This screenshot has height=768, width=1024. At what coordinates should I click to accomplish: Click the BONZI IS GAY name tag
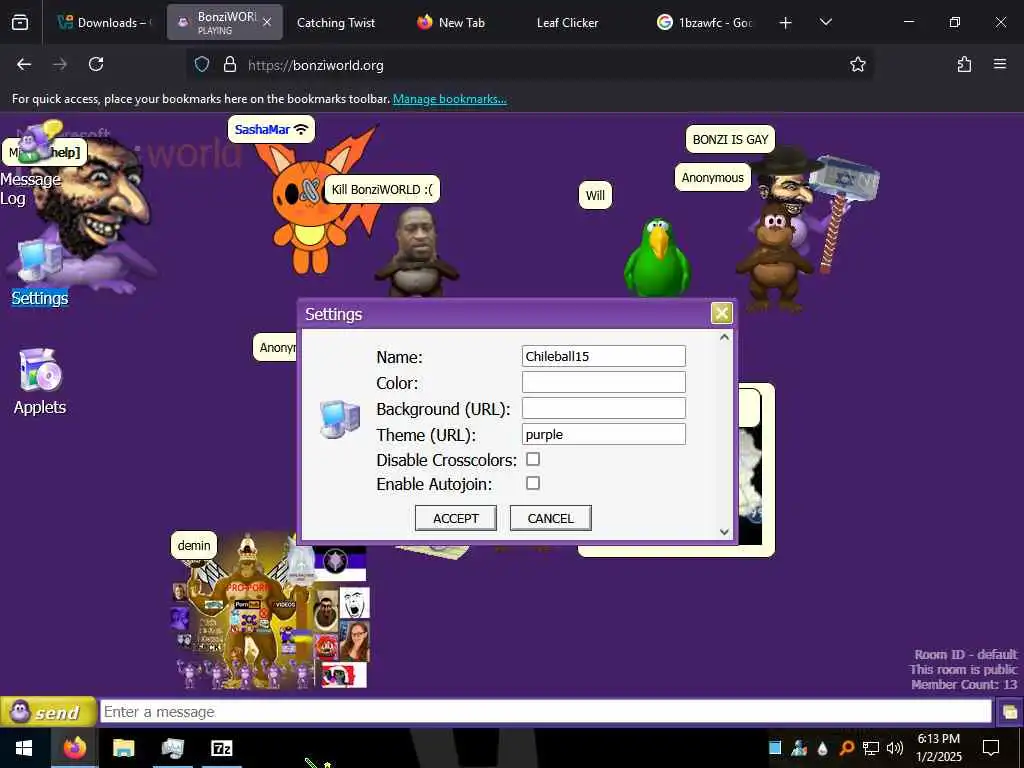730,139
